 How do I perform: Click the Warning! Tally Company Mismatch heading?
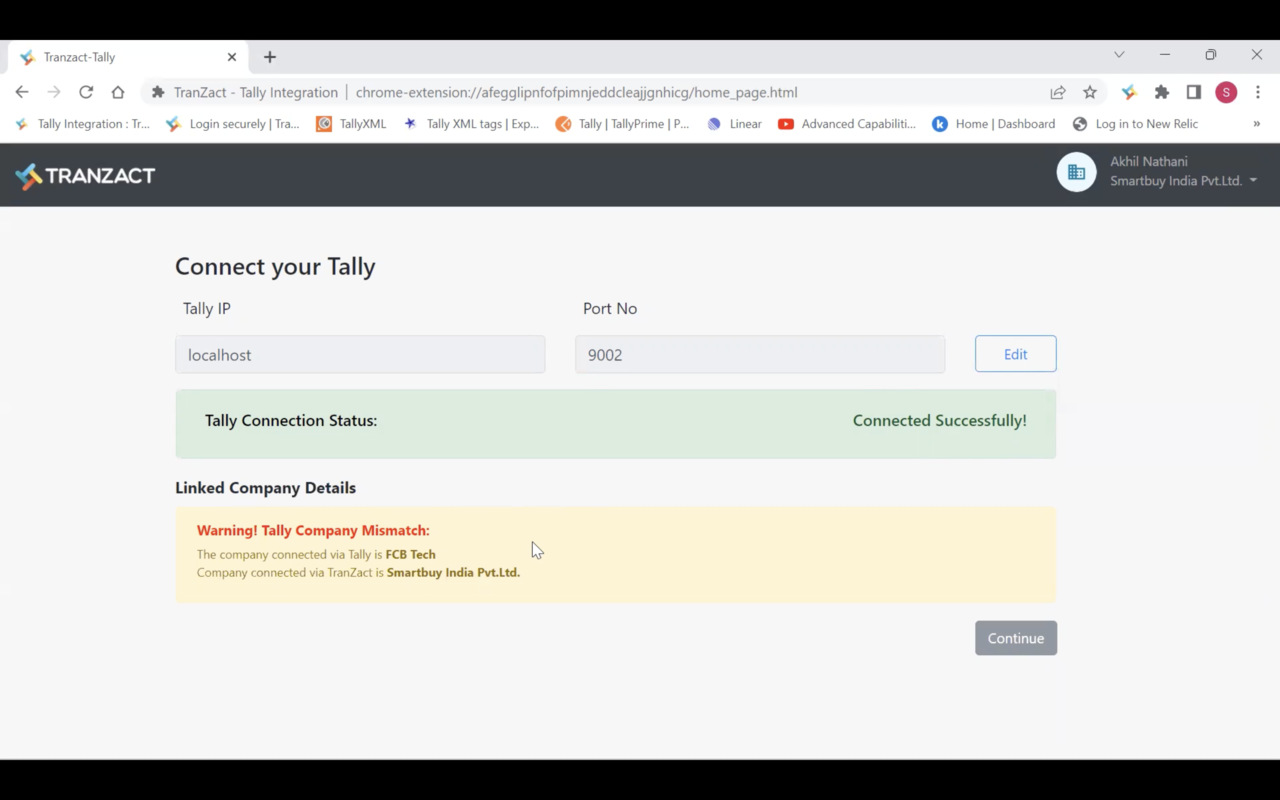click(x=313, y=530)
